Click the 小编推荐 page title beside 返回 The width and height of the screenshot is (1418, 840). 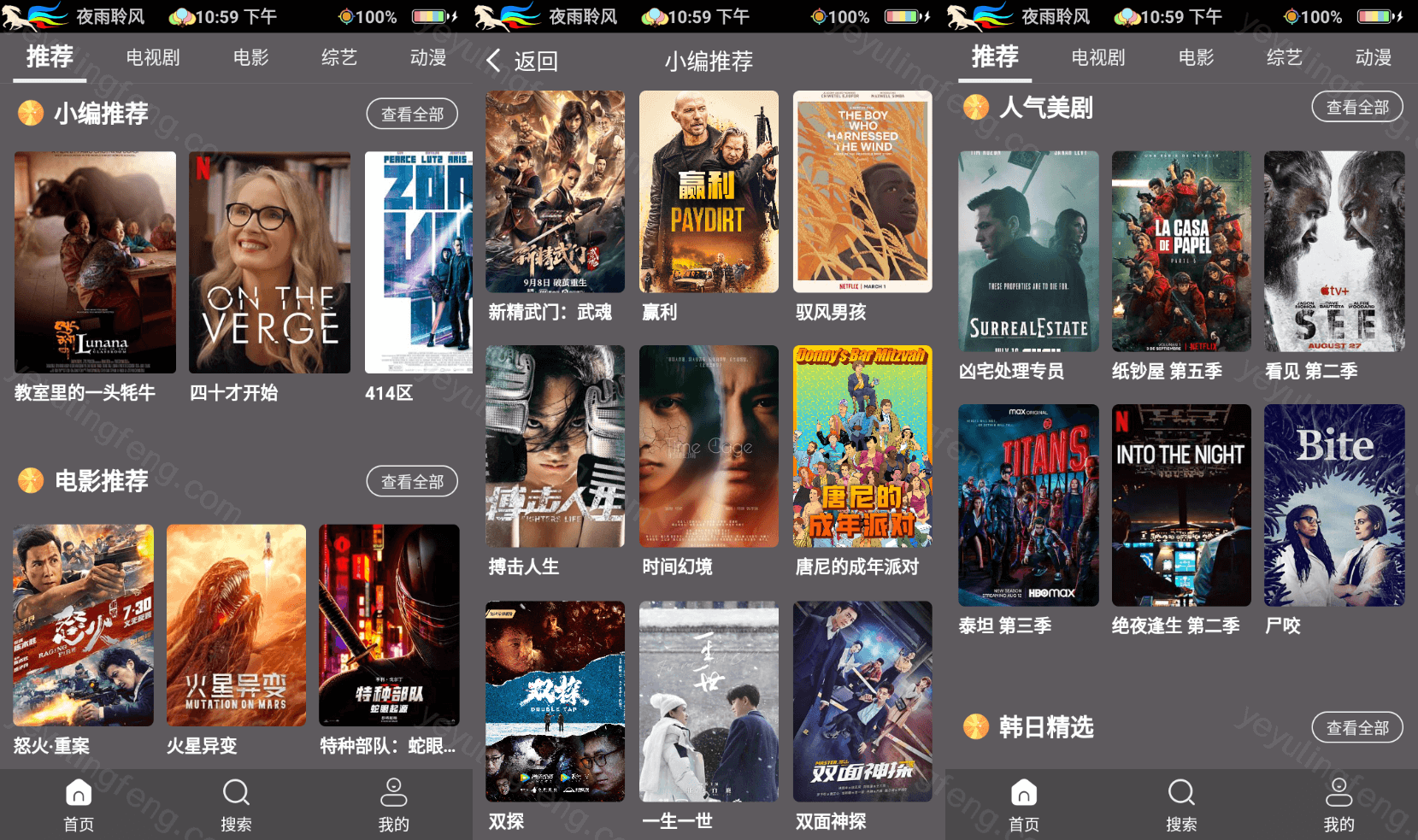tap(709, 61)
